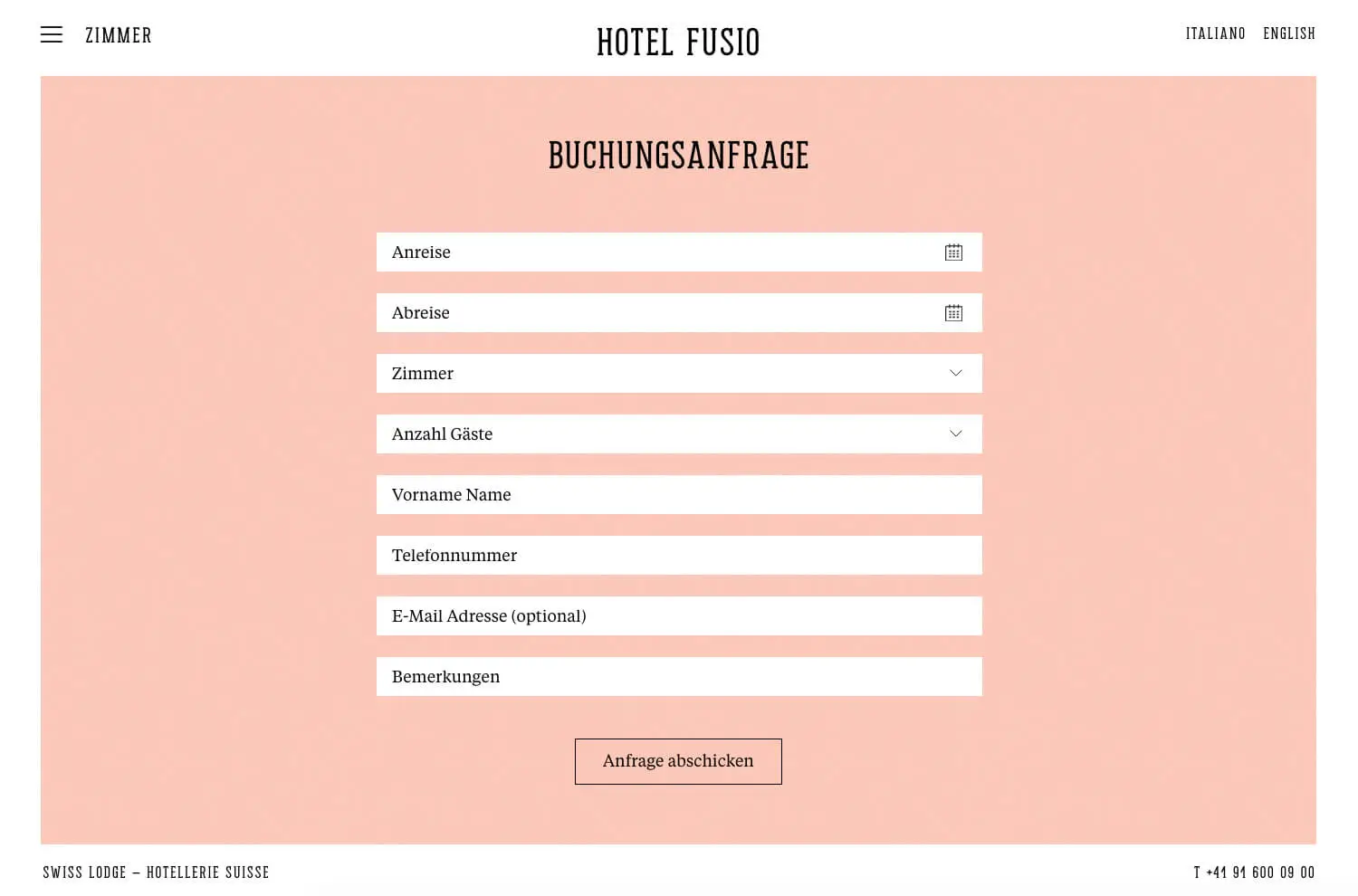Click the Abreise calendar icon

point(953,313)
